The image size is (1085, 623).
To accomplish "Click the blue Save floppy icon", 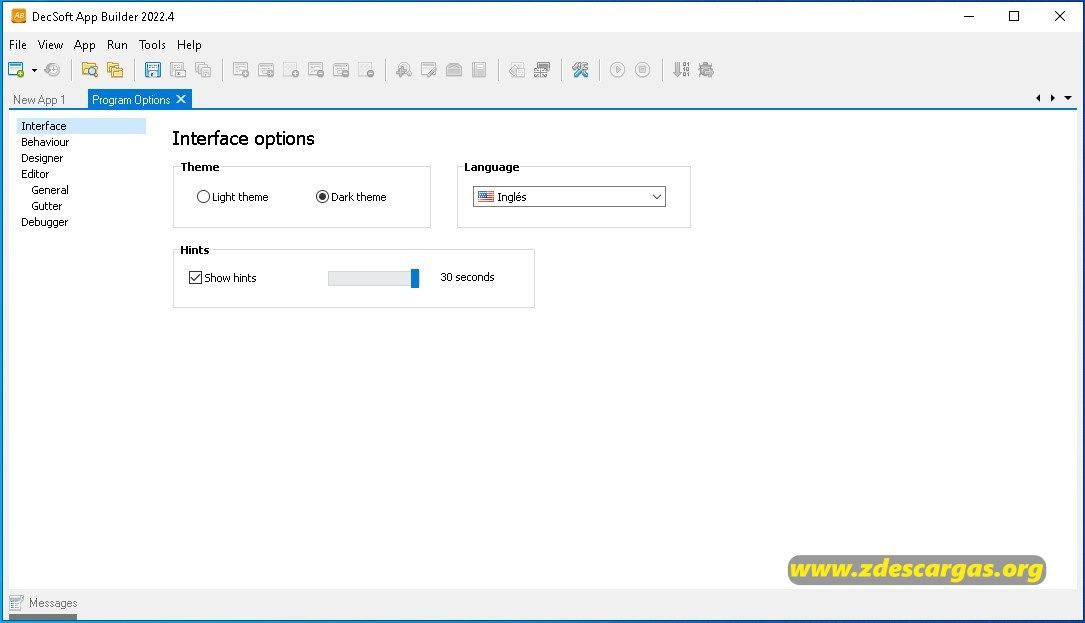I will click(152, 69).
